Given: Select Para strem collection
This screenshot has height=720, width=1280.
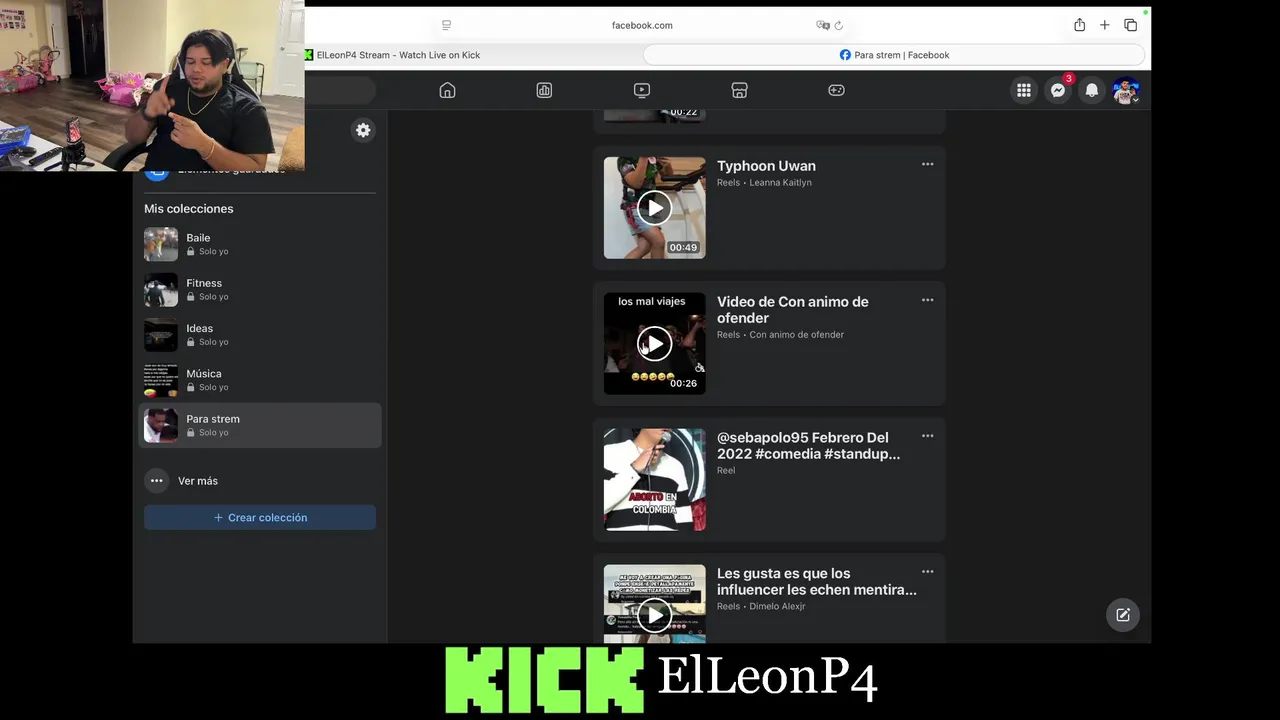Looking at the screenshot, I should point(260,425).
